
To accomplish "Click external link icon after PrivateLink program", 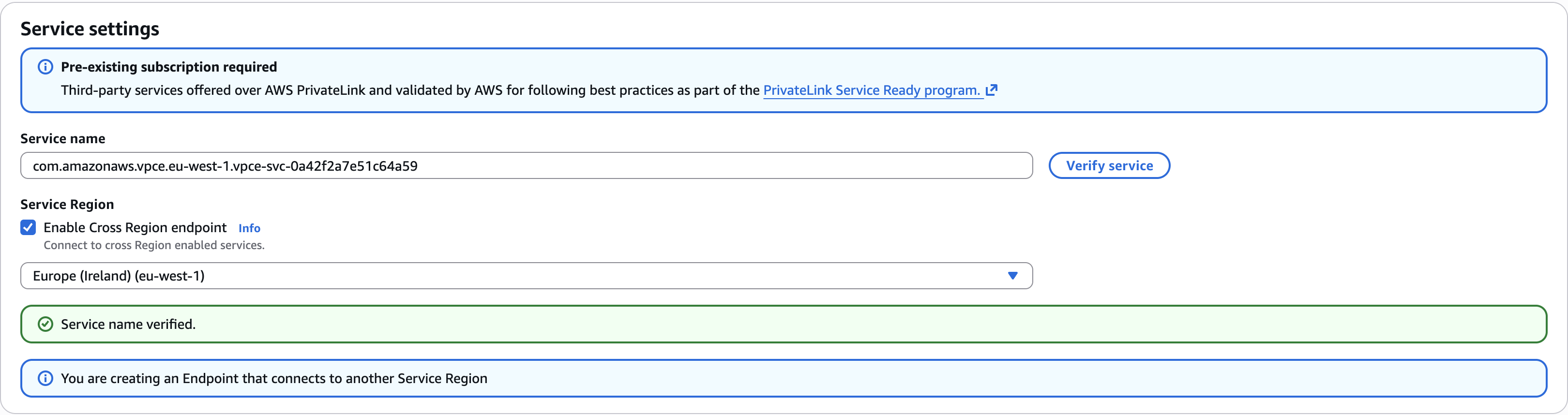I will [992, 90].
